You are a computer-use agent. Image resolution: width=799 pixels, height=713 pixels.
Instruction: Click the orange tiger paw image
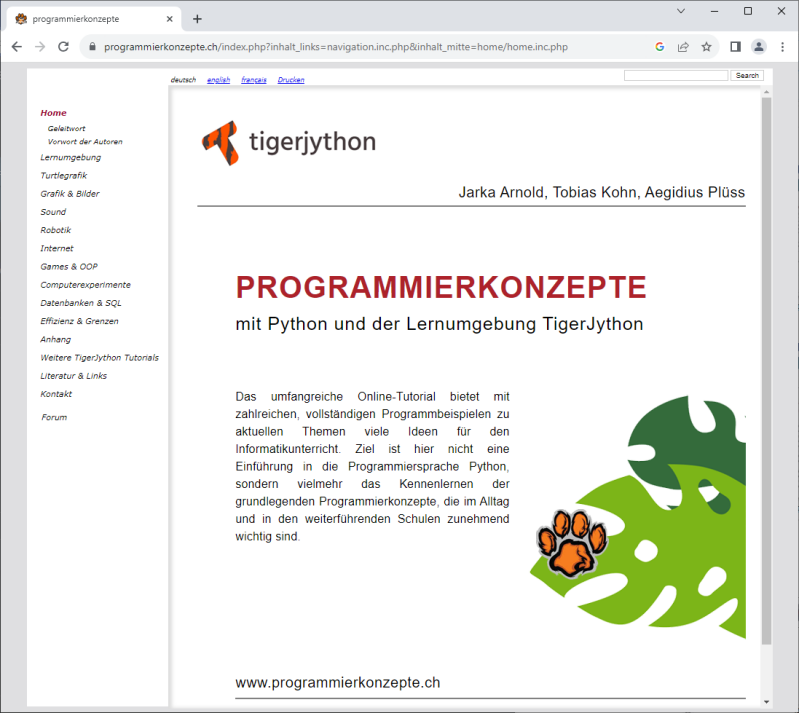(572, 543)
